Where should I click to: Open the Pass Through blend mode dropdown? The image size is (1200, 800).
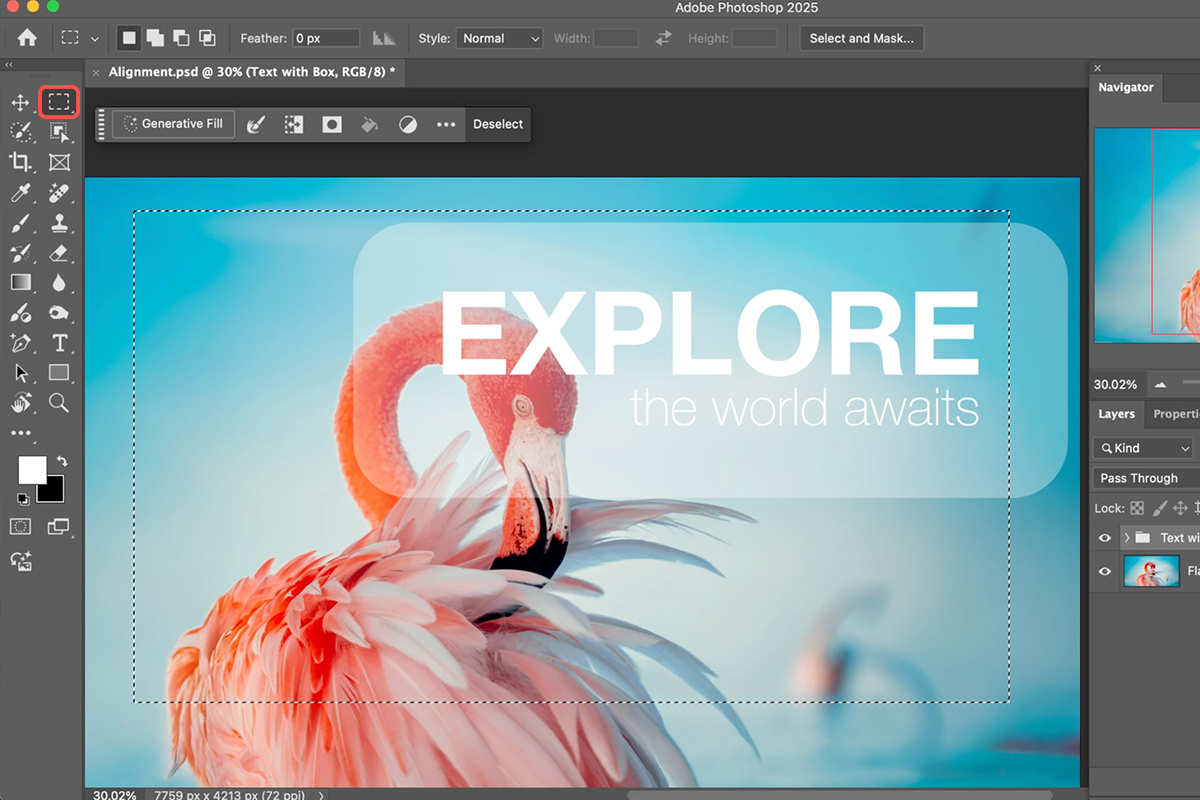click(1142, 478)
